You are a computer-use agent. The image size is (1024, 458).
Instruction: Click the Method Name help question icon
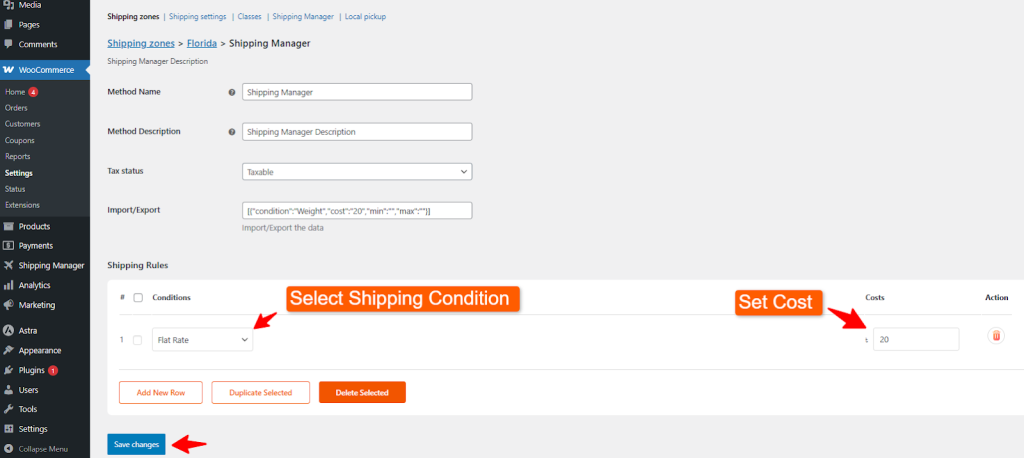pyautogui.click(x=232, y=92)
